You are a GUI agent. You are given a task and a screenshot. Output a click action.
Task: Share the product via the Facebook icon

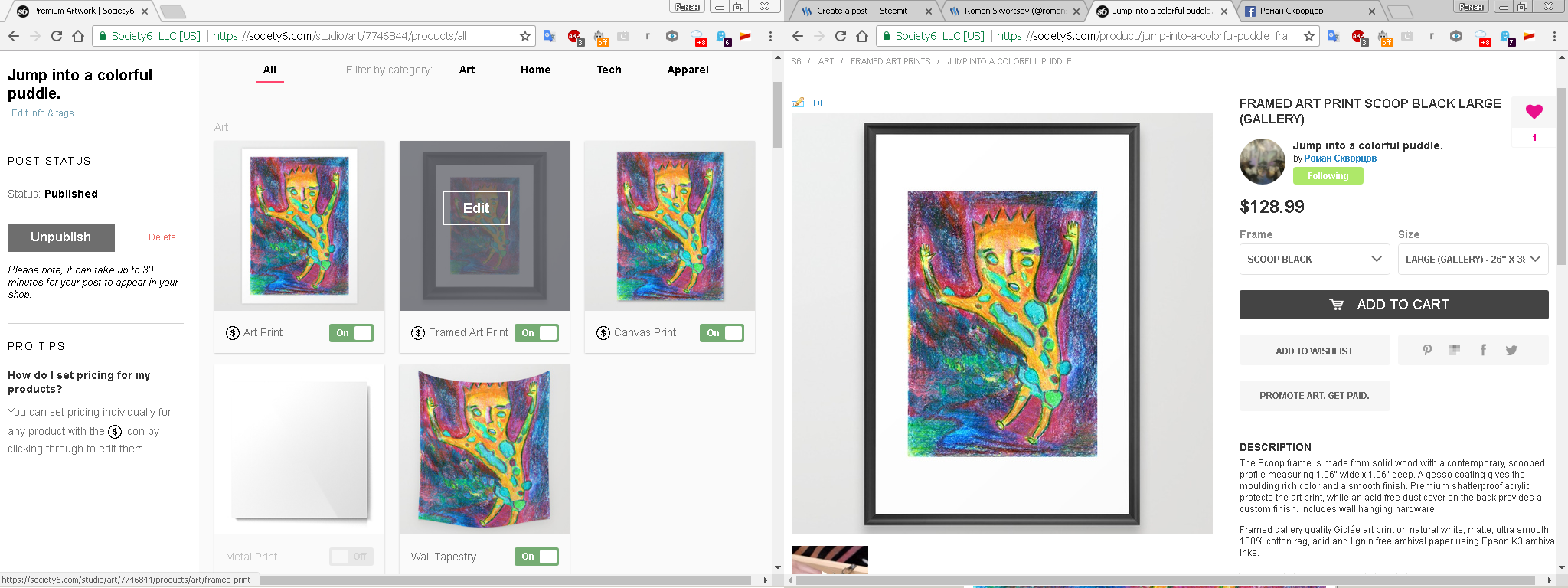point(1483,350)
